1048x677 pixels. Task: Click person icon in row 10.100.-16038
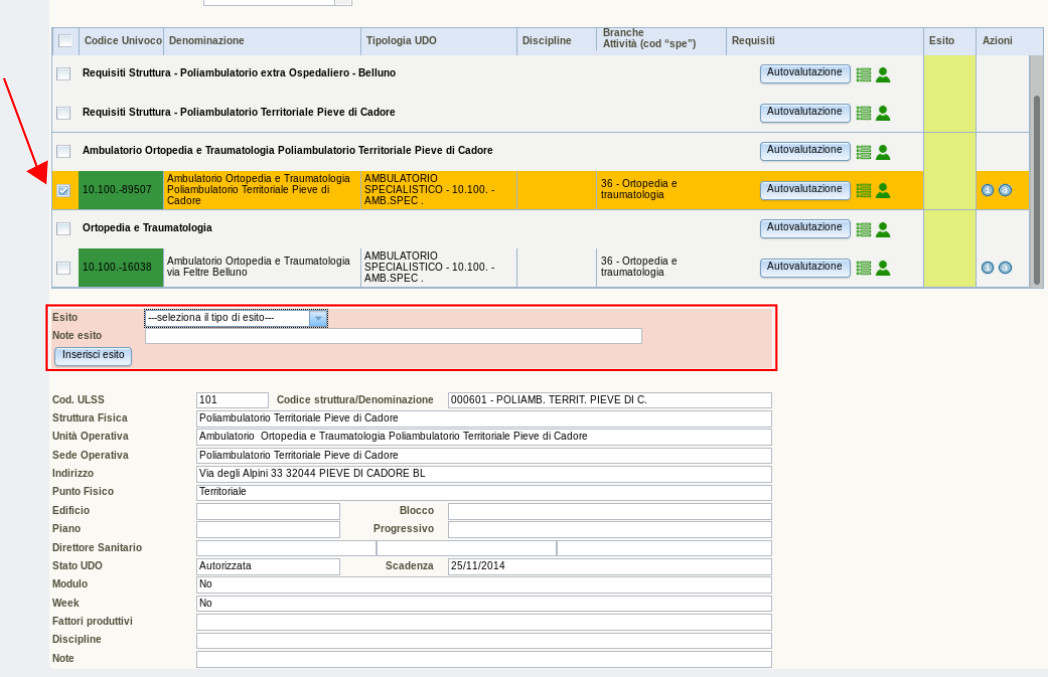[883, 267]
